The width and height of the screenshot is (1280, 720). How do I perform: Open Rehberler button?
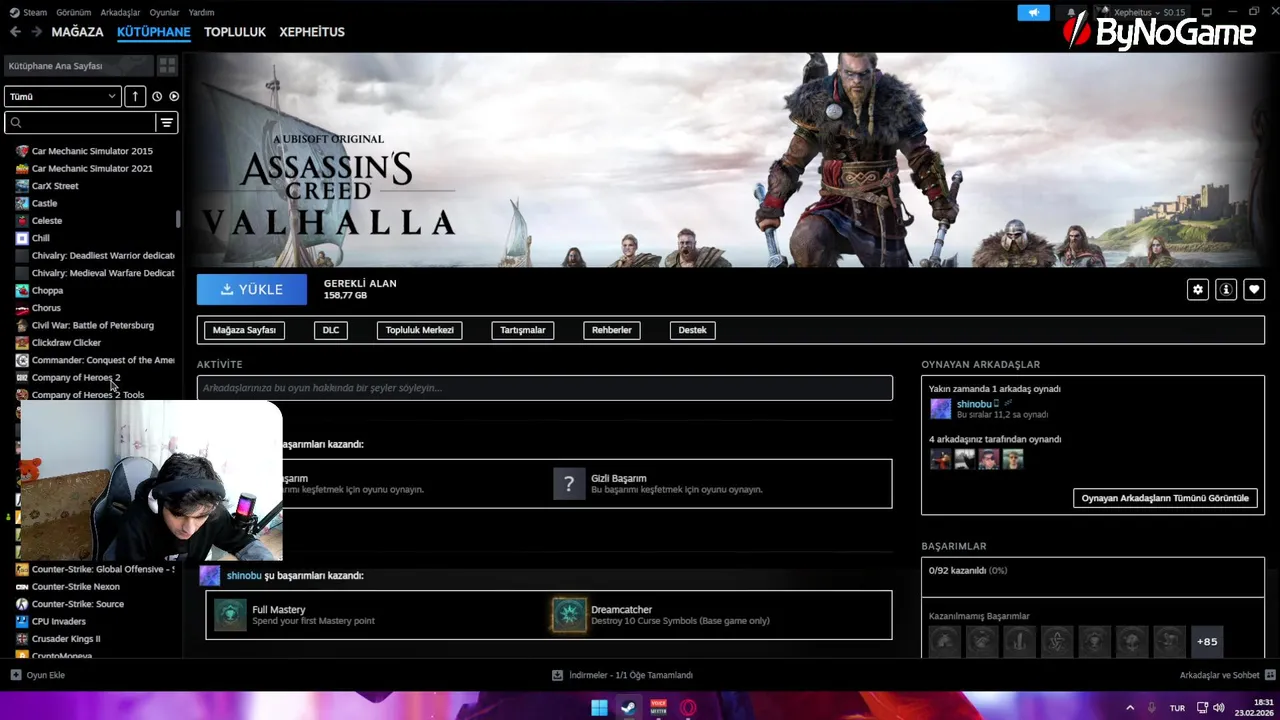point(612,330)
